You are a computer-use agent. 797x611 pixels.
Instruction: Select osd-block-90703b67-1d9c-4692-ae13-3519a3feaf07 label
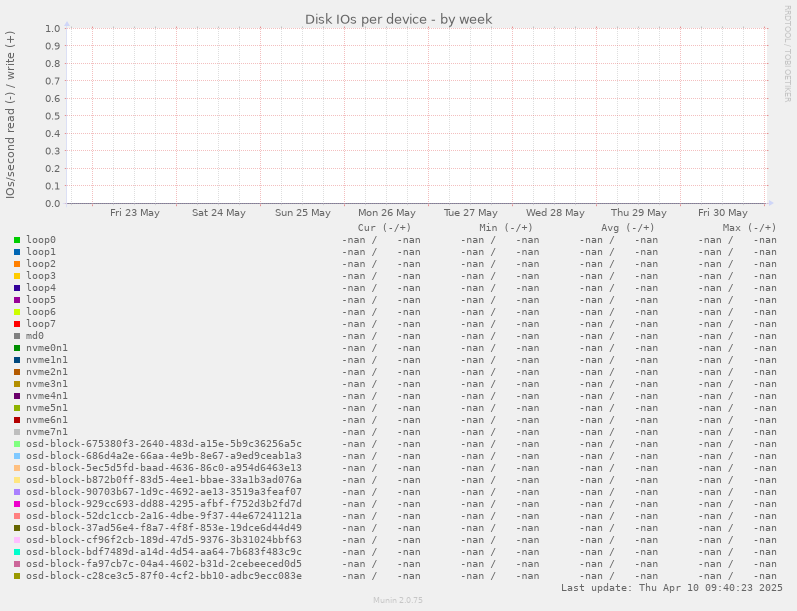tap(164, 492)
